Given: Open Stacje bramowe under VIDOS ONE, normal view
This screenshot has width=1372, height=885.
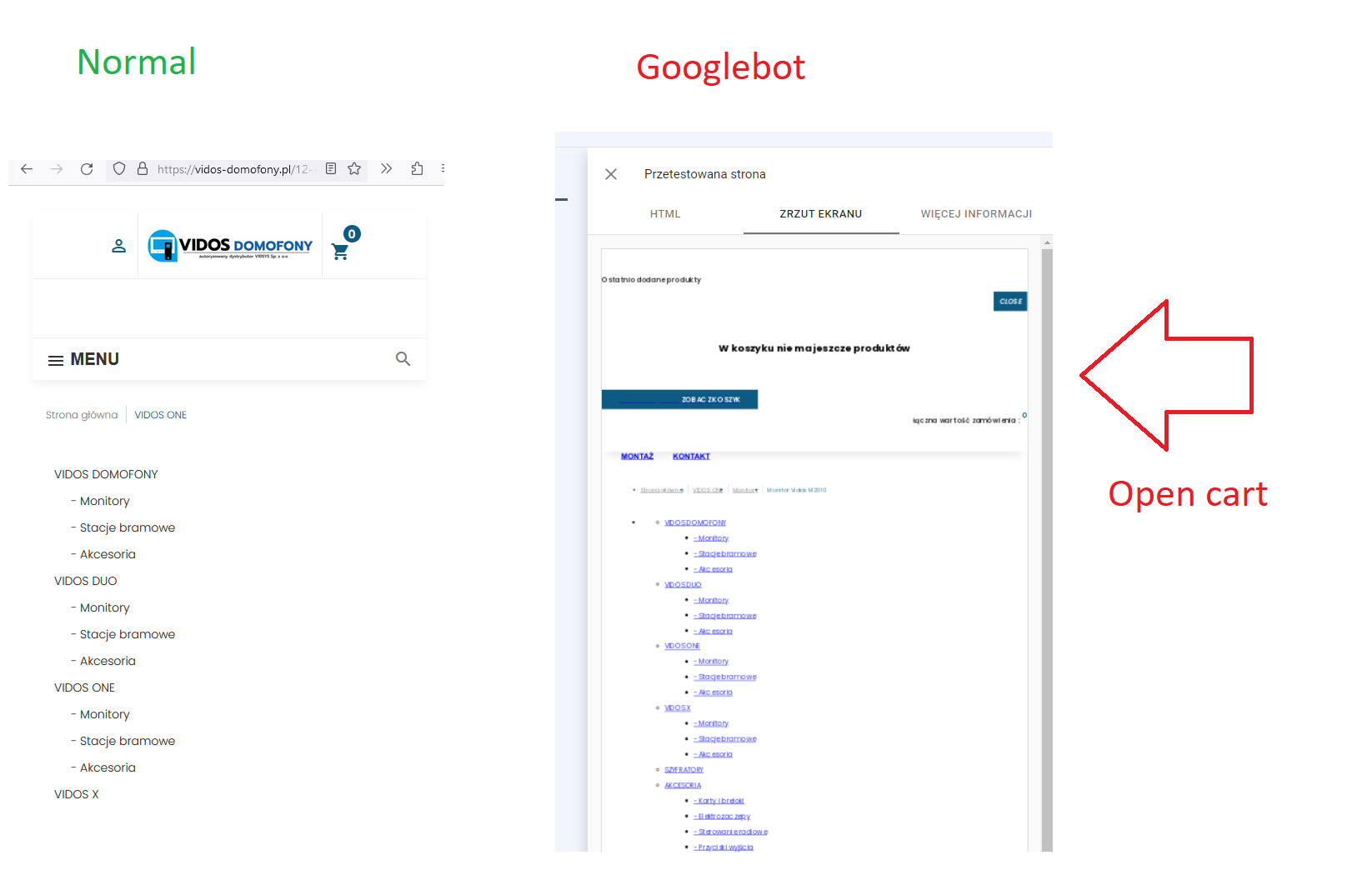Looking at the screenshot, I should (128, 741).
